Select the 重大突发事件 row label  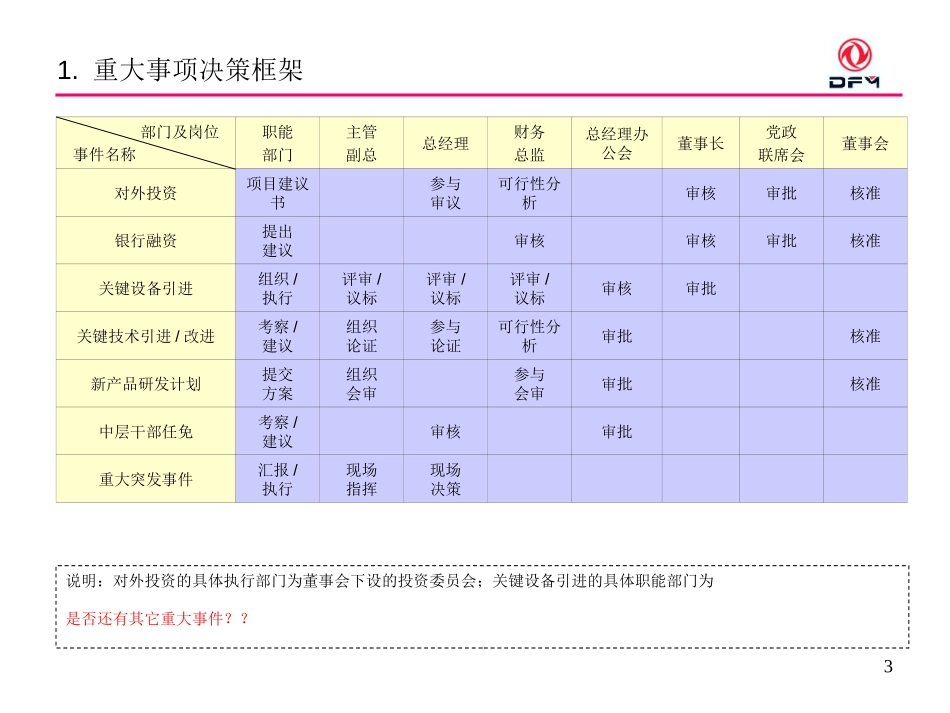145,479
